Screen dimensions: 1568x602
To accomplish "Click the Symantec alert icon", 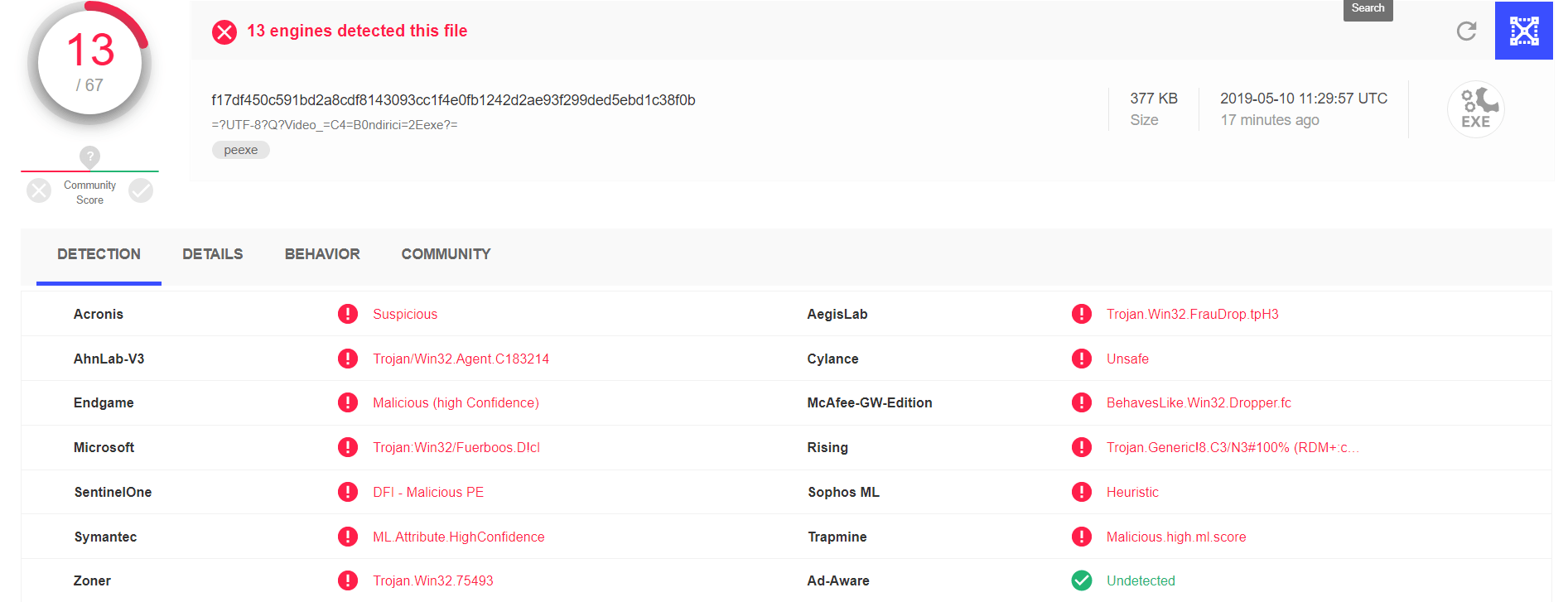I will (348, 537).
